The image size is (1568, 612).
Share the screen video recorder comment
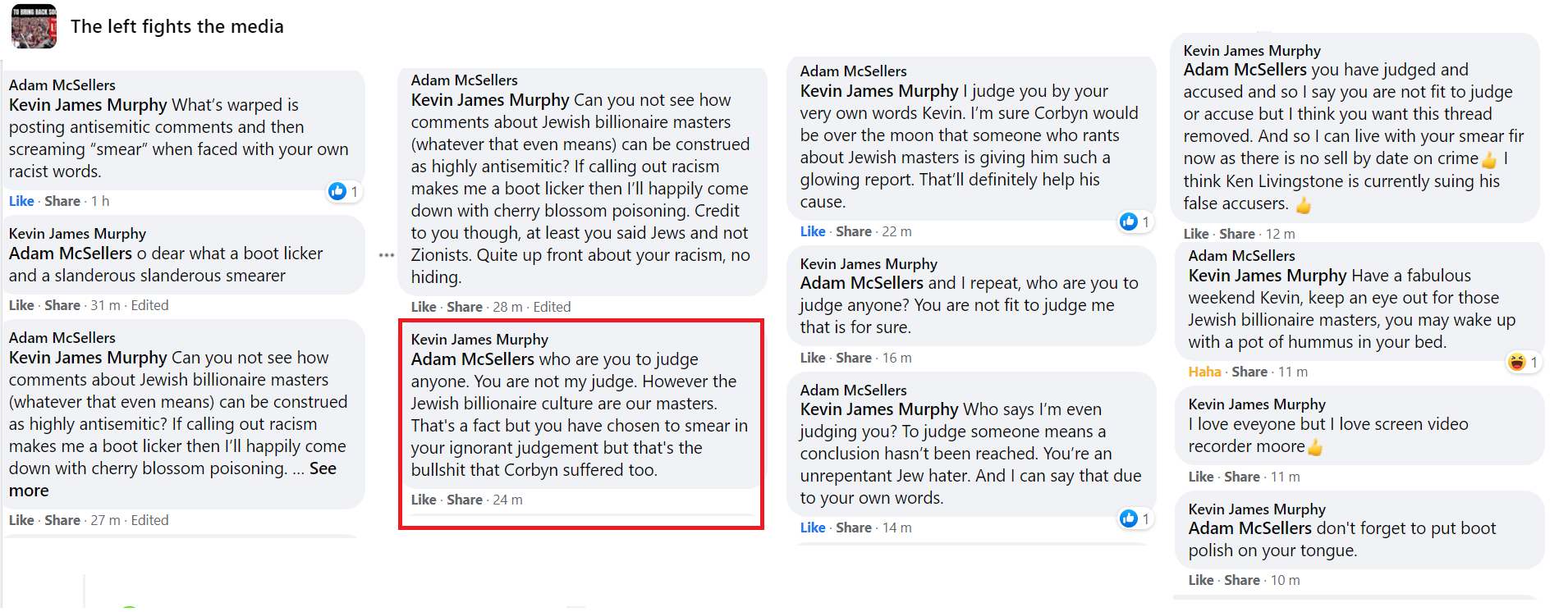1241,477
